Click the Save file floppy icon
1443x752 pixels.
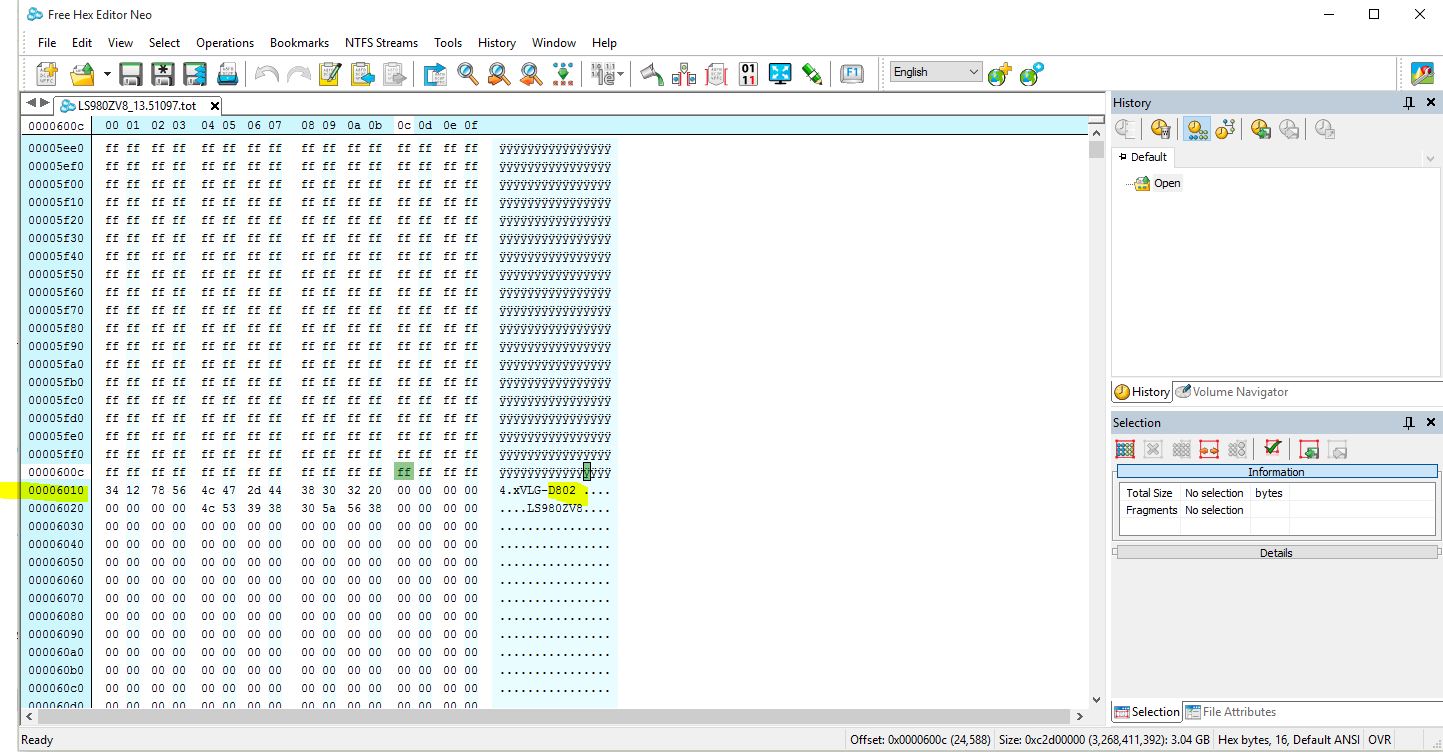[130, 73]
